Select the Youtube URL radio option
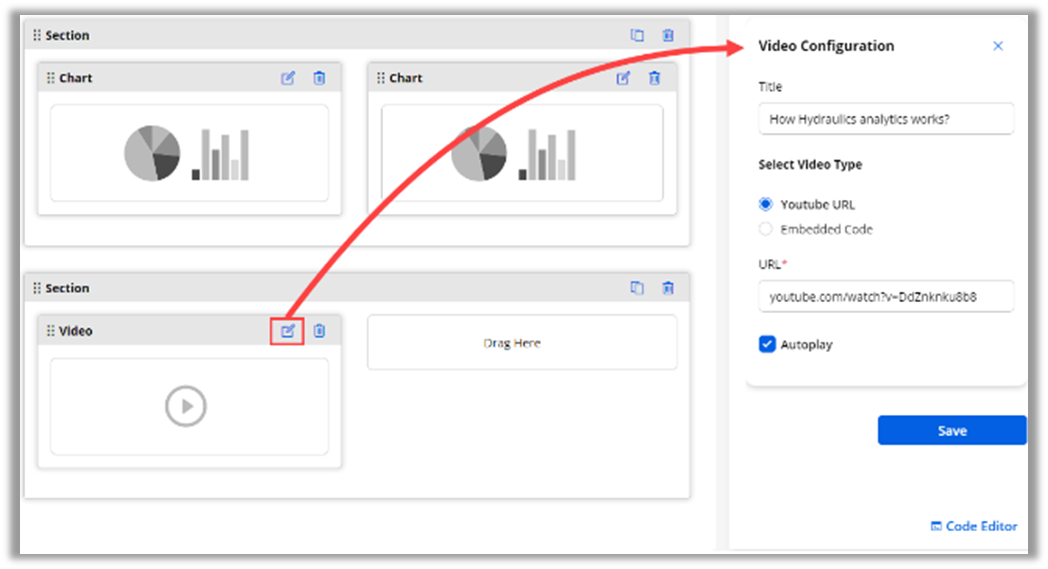 coord(766,204)
